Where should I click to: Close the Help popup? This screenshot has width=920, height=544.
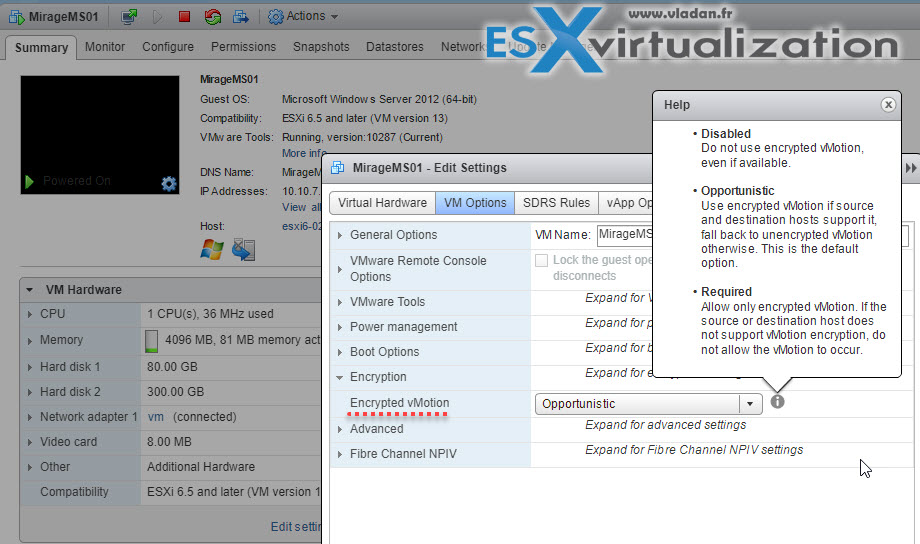[888, 104]
